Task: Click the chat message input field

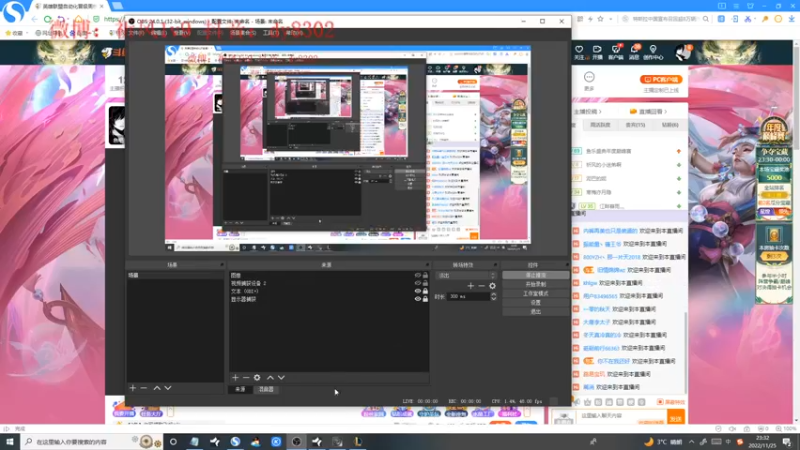Action: tap(621, 416)
